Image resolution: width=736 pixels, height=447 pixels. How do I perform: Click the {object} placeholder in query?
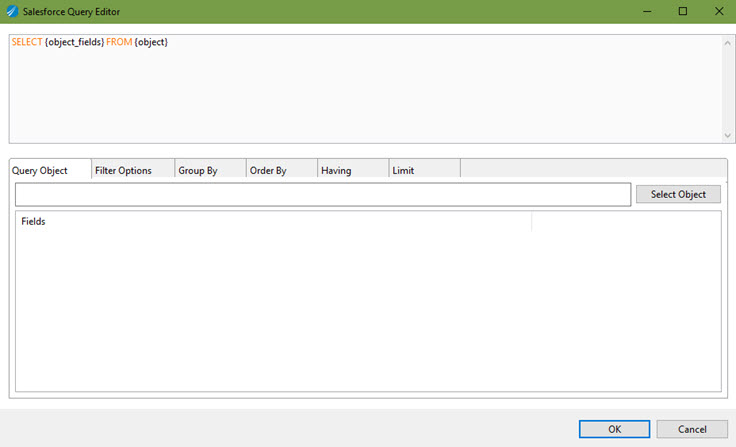[x=151, y=42]
